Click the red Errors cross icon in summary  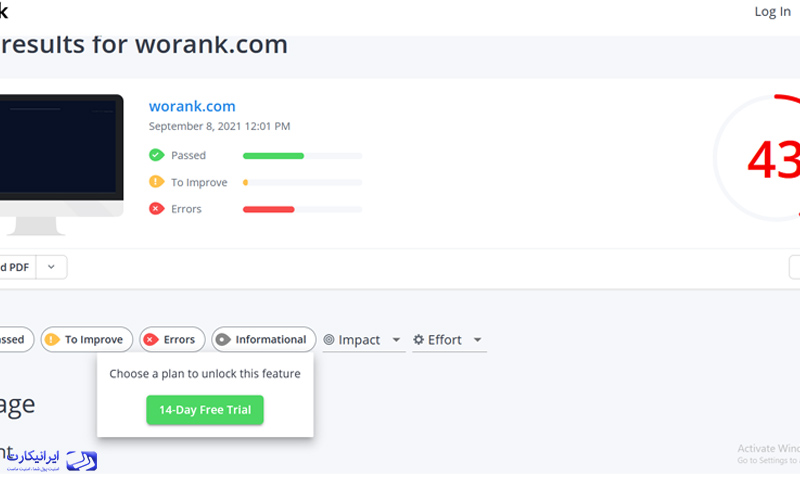pos(156,209)
